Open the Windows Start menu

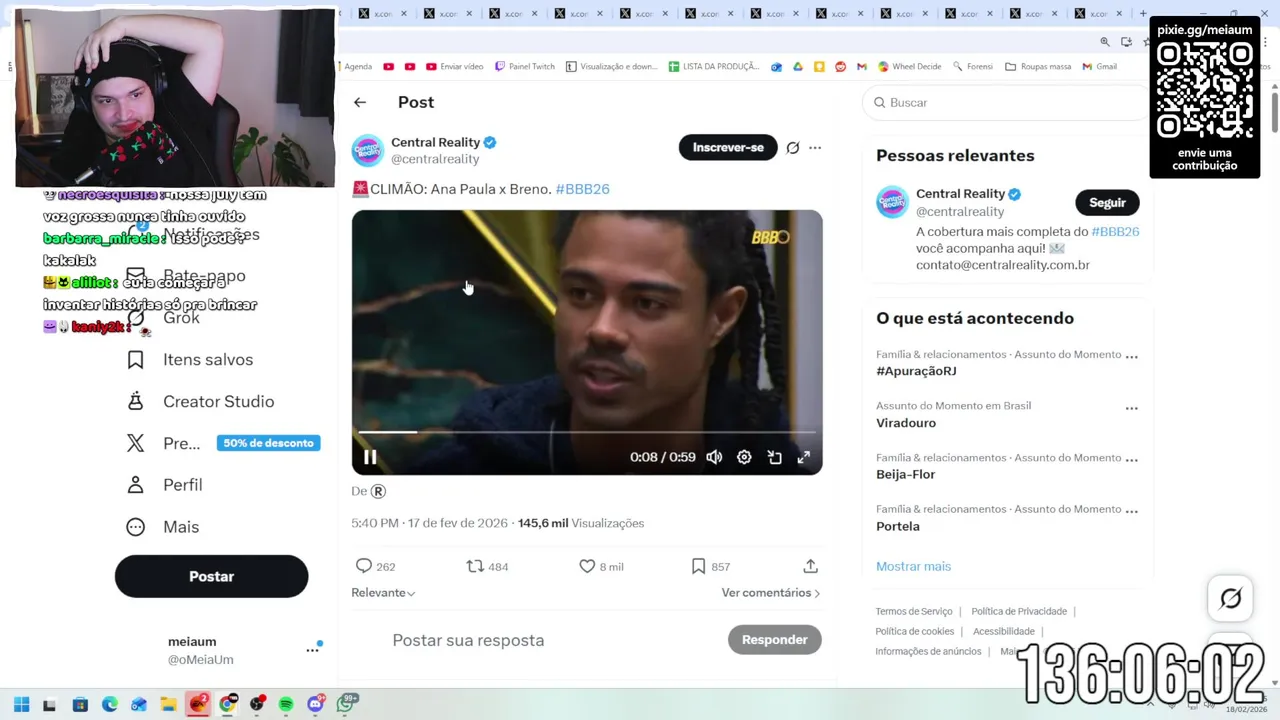[x=21, y=704]
